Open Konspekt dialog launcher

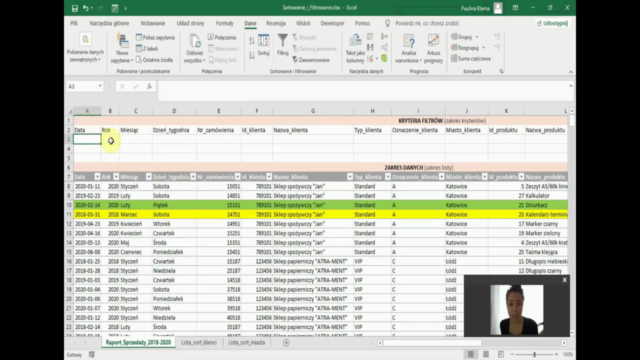(x=501, y=71)
